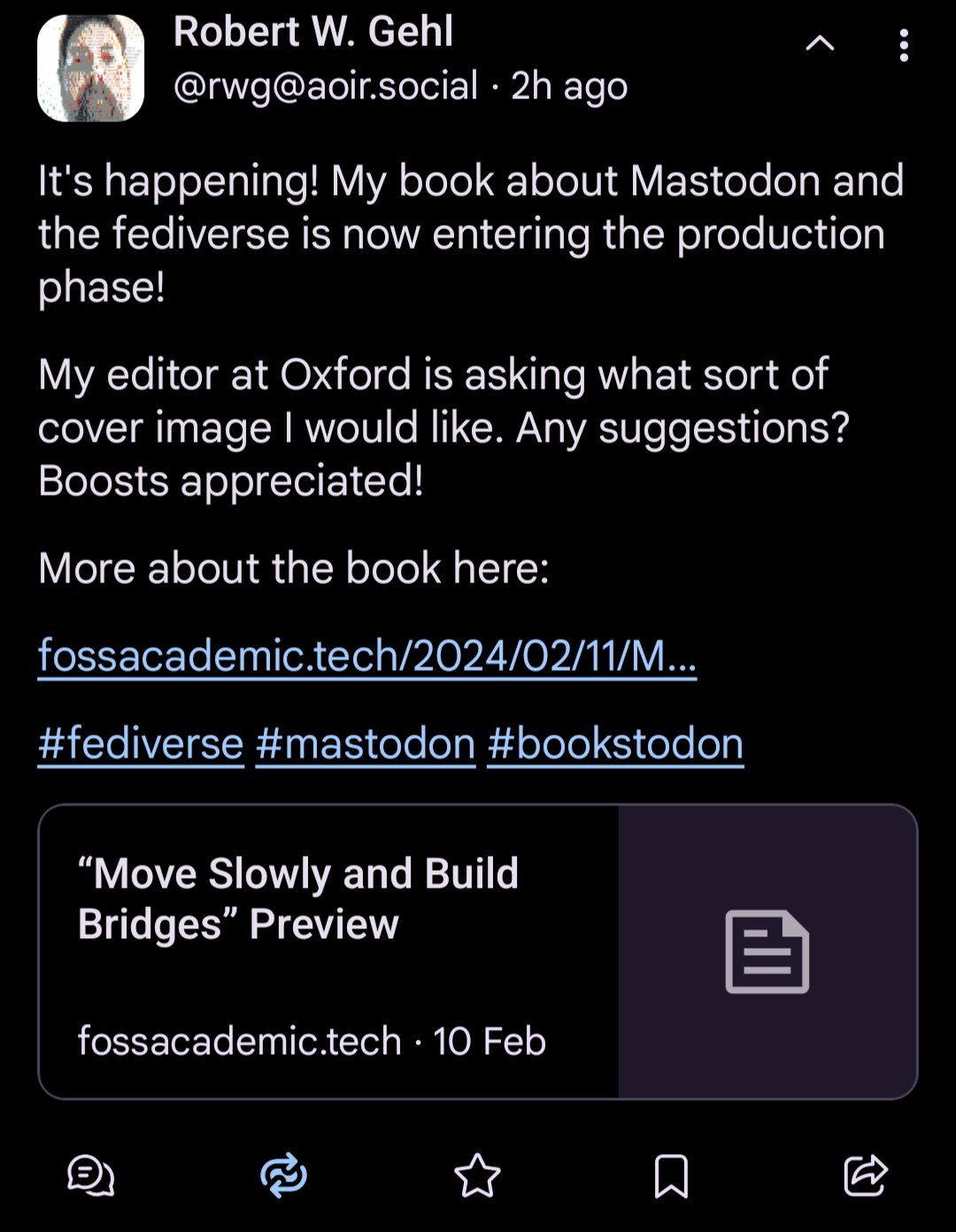Share the post using the share icon
The height and width of the screenshot is (1232, 956).
(865, 1176)
